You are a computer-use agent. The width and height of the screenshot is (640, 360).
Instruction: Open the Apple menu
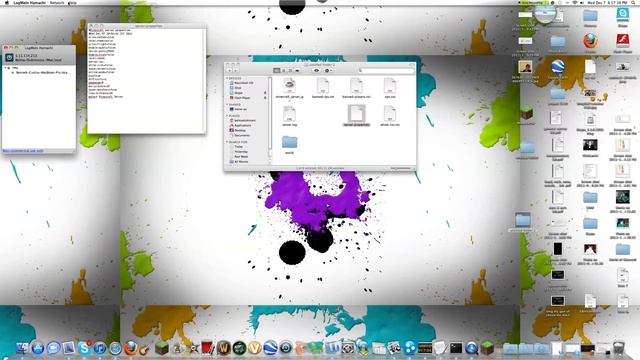[x=6, y=2]
